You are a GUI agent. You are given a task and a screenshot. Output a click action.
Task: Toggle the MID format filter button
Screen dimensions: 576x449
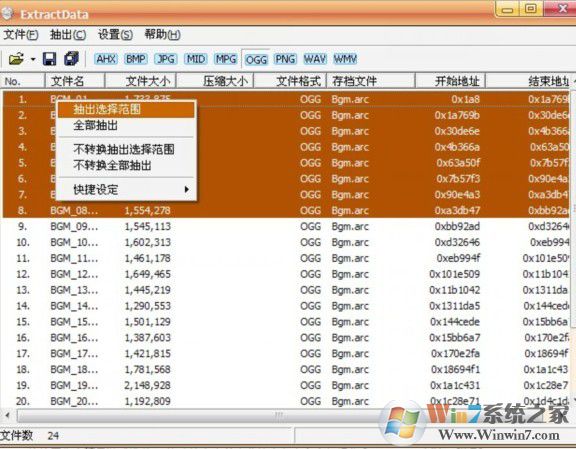pos(196,59)
